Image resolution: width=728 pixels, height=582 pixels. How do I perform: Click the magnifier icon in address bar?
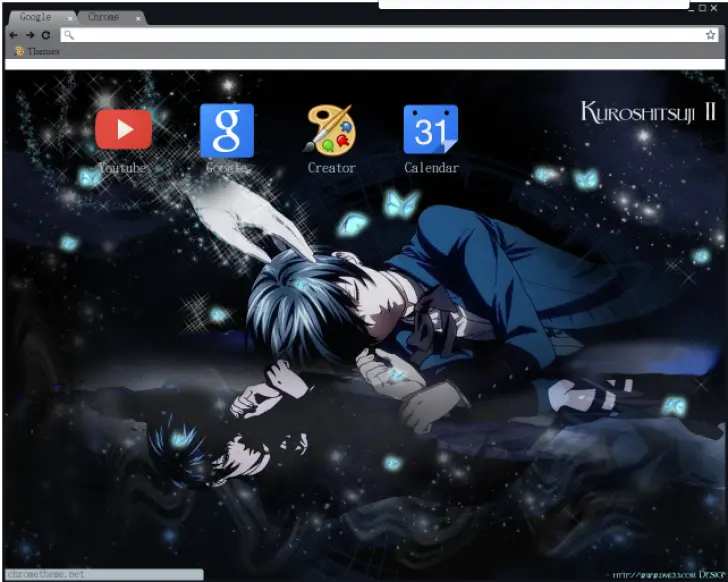click(68, 35)
